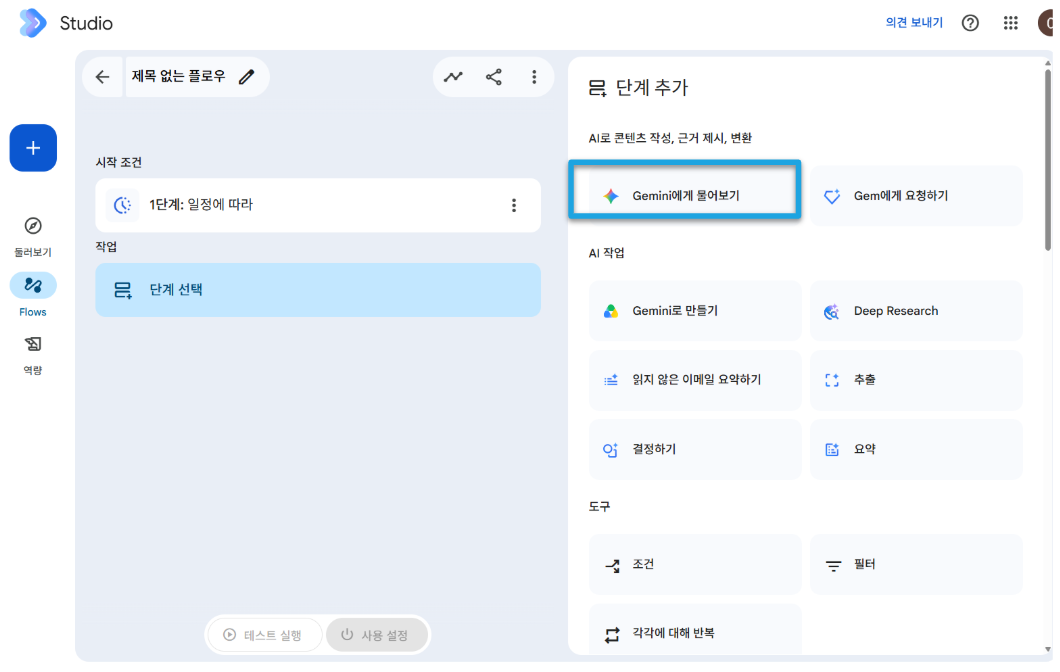Open 역량 in the left sidebar

pos(33,354)
